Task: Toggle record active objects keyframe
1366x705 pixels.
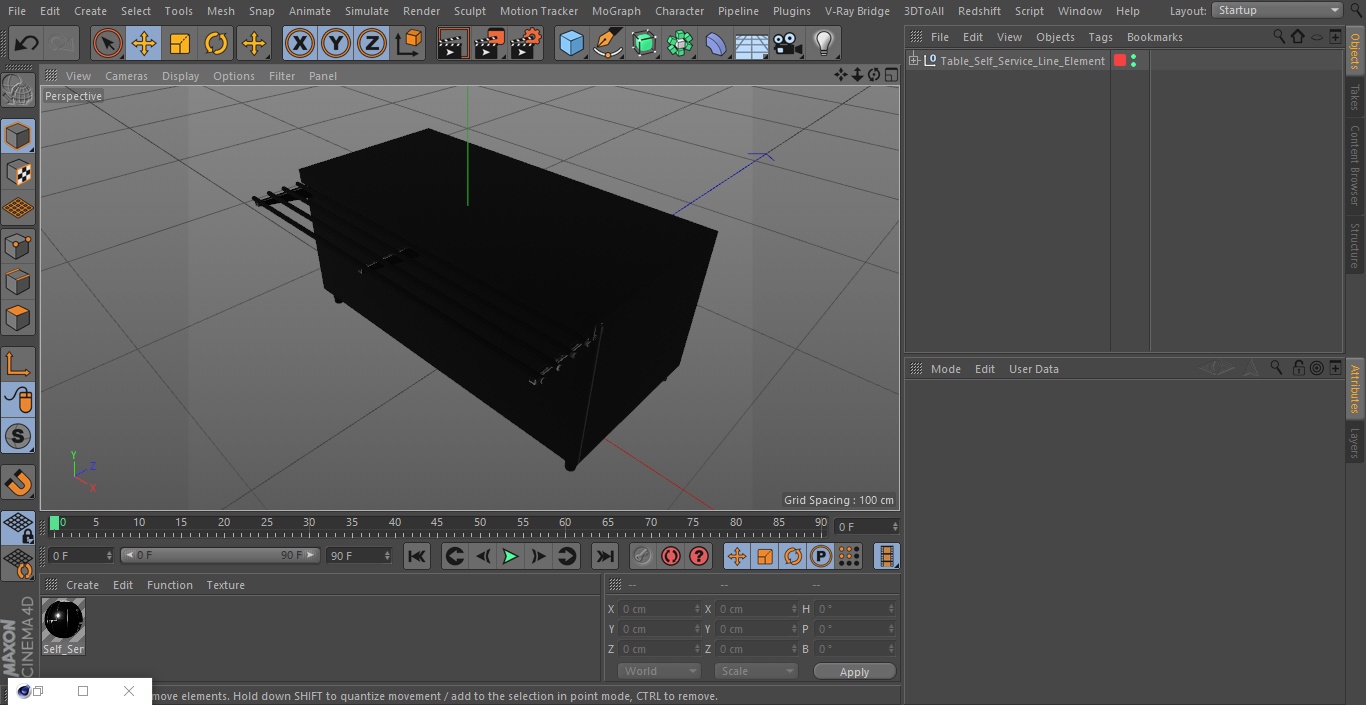Action: tap(643, 556)
